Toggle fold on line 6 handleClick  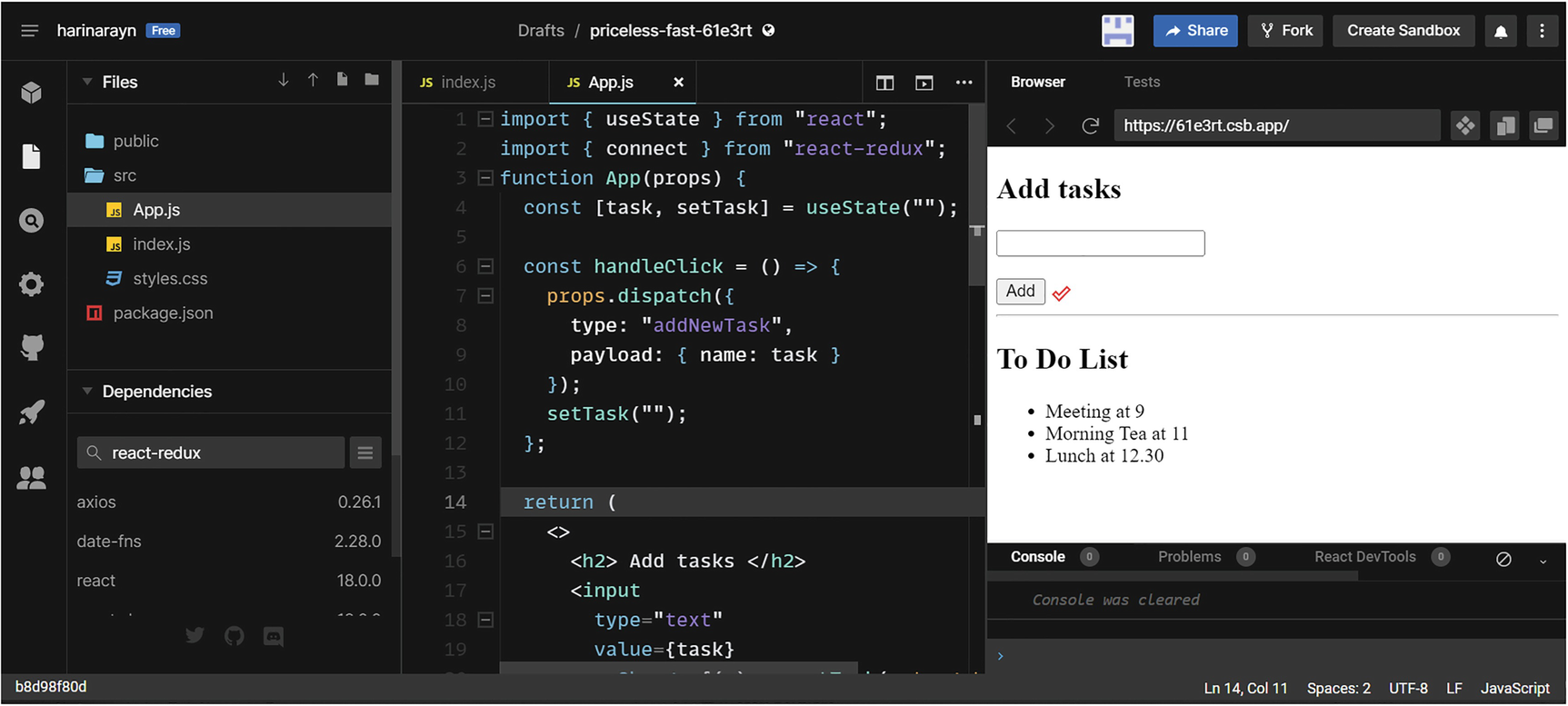tap(485, 266)
